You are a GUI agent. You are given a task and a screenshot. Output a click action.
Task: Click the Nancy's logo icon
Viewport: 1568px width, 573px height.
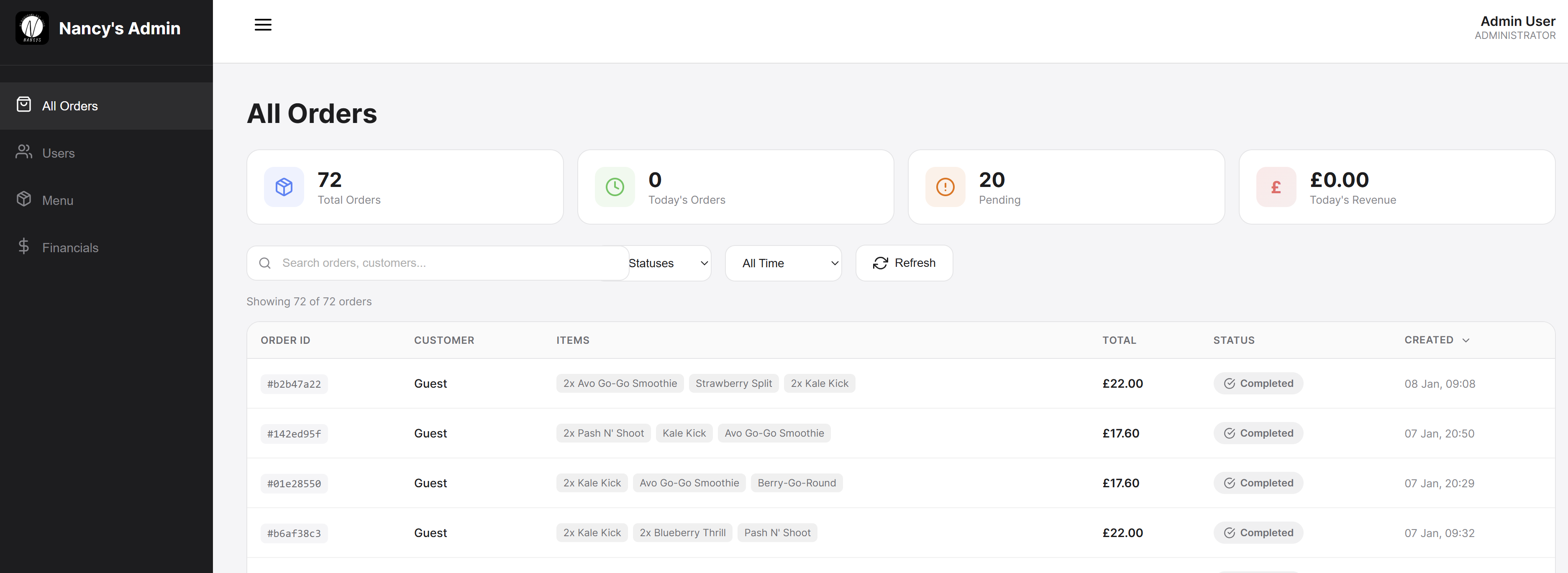[32, 28]
